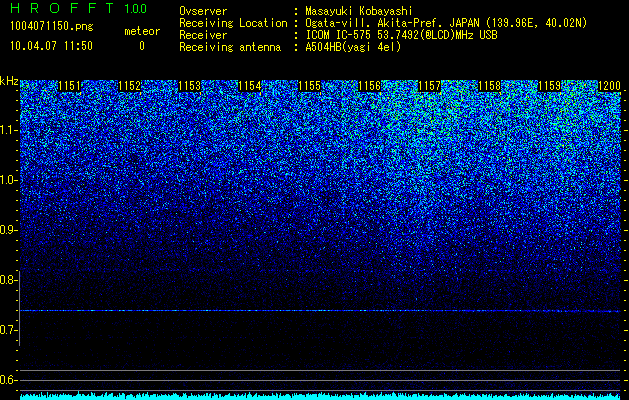
Task: Click time marker 1155
Action: pyautogui.click(x=309, y=86)
